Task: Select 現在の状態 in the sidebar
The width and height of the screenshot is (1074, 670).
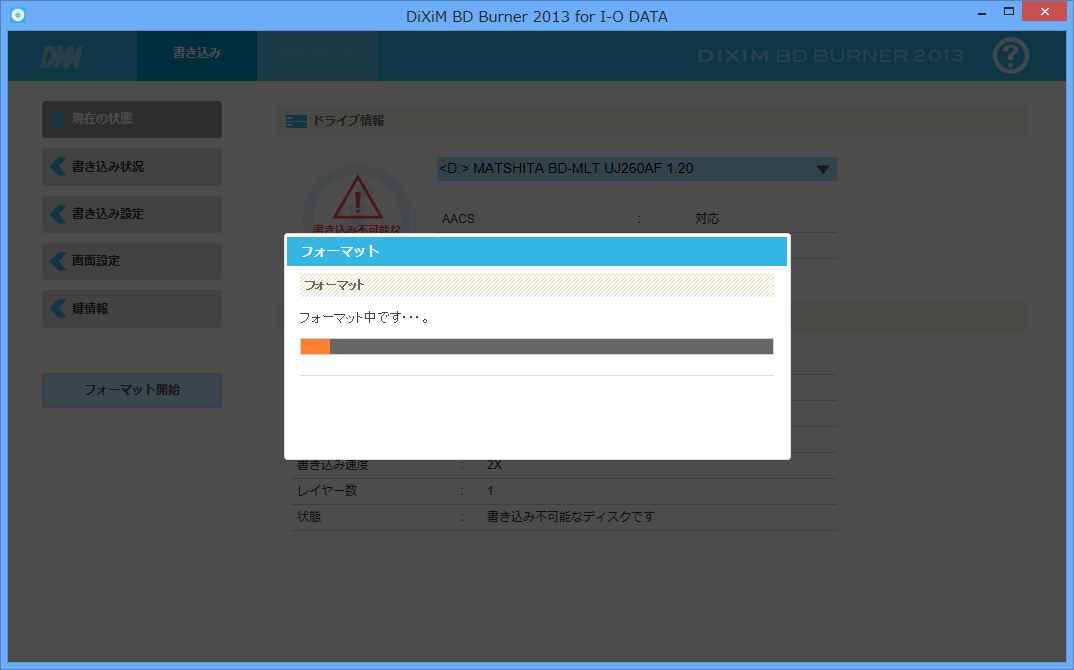Action: (132, 119)
